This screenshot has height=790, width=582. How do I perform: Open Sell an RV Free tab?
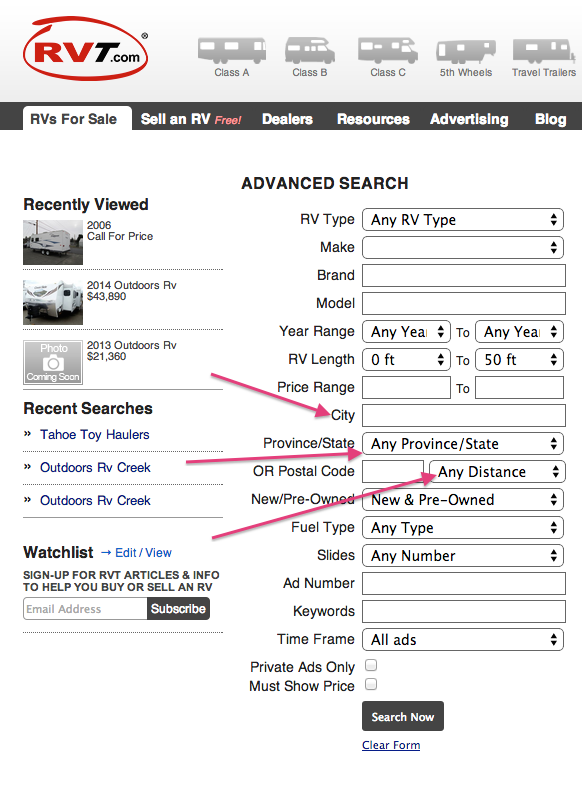tap(191, 119)
